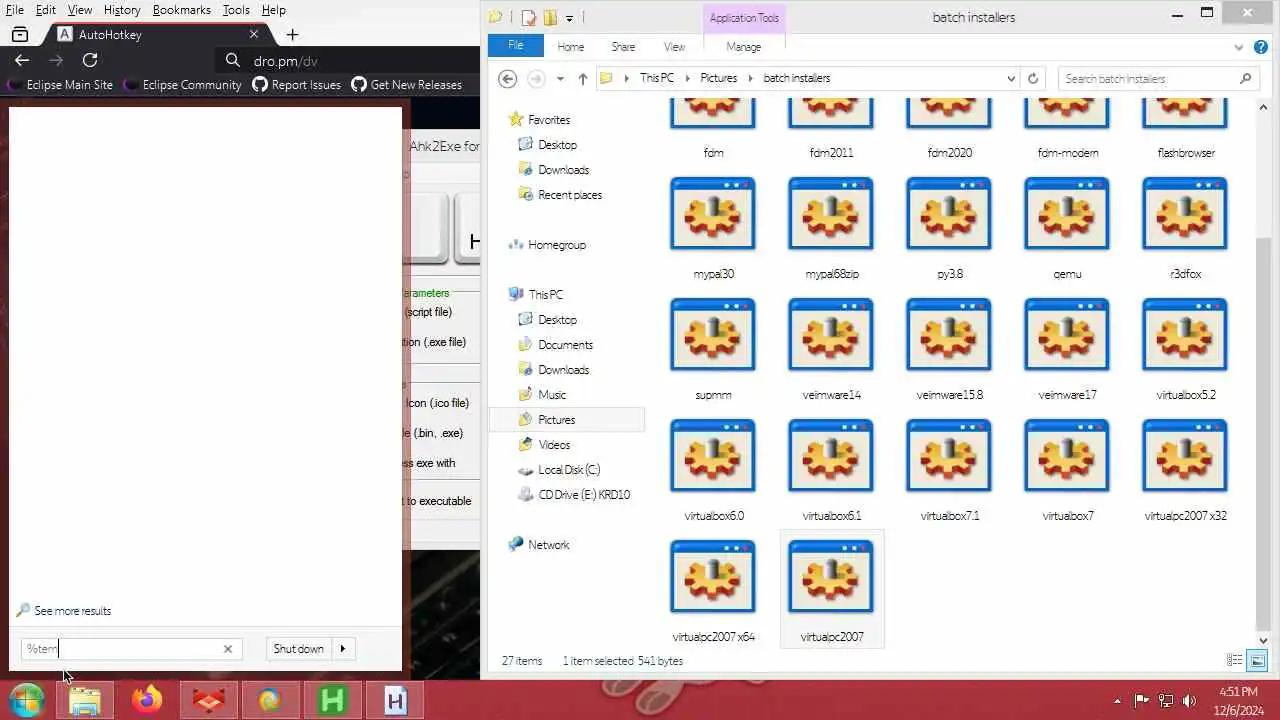Select the vmware14 batch file icon

831,335
